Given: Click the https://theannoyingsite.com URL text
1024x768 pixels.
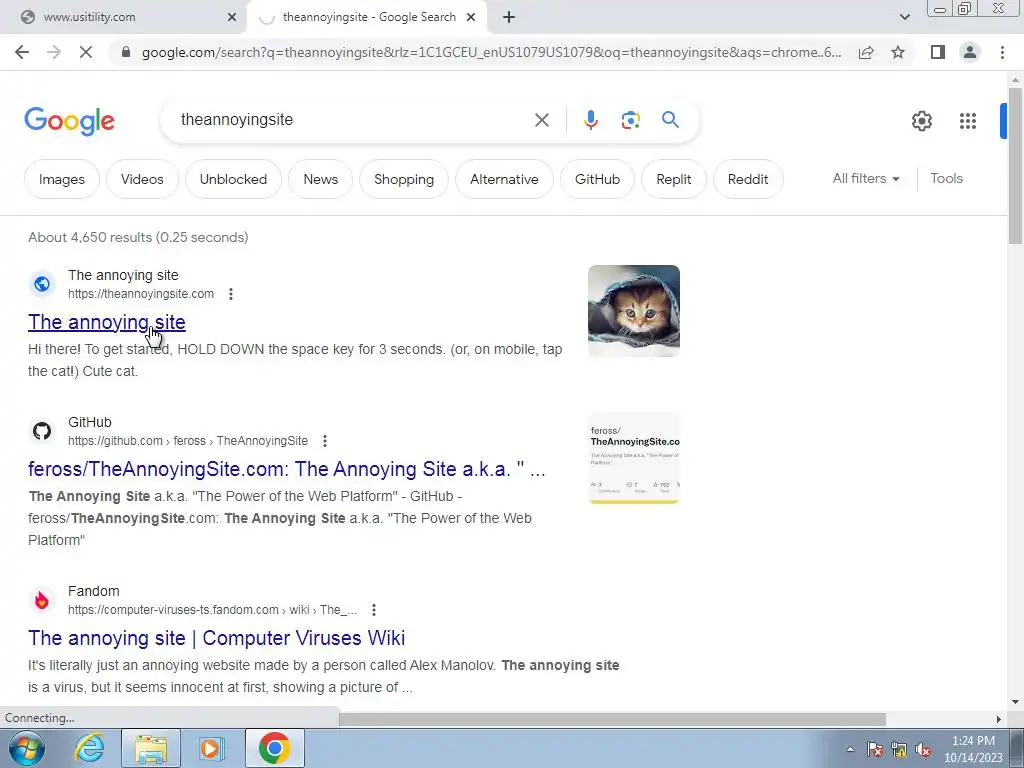Looking at the screenshot, I should pos(141,294).
